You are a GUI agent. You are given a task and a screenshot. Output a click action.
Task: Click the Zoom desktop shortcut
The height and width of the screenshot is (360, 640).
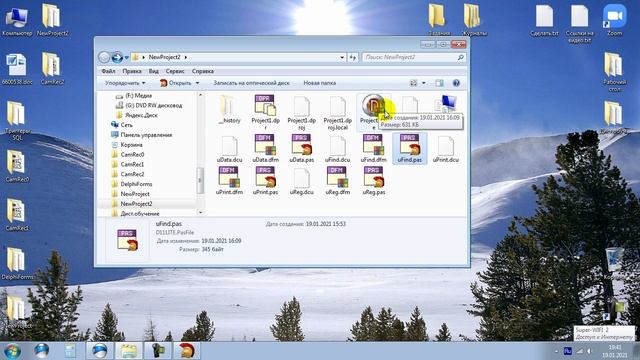[x=614, y=21]
